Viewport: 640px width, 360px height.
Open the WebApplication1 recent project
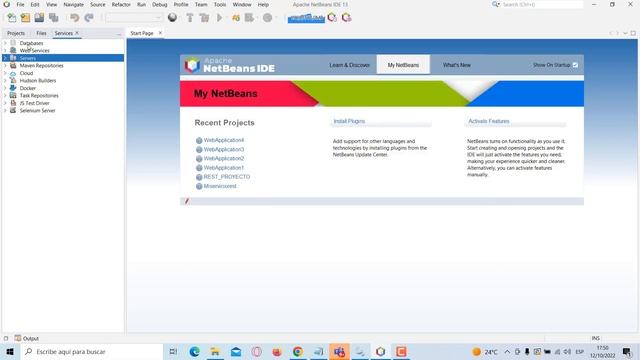(x=224, y=168)
